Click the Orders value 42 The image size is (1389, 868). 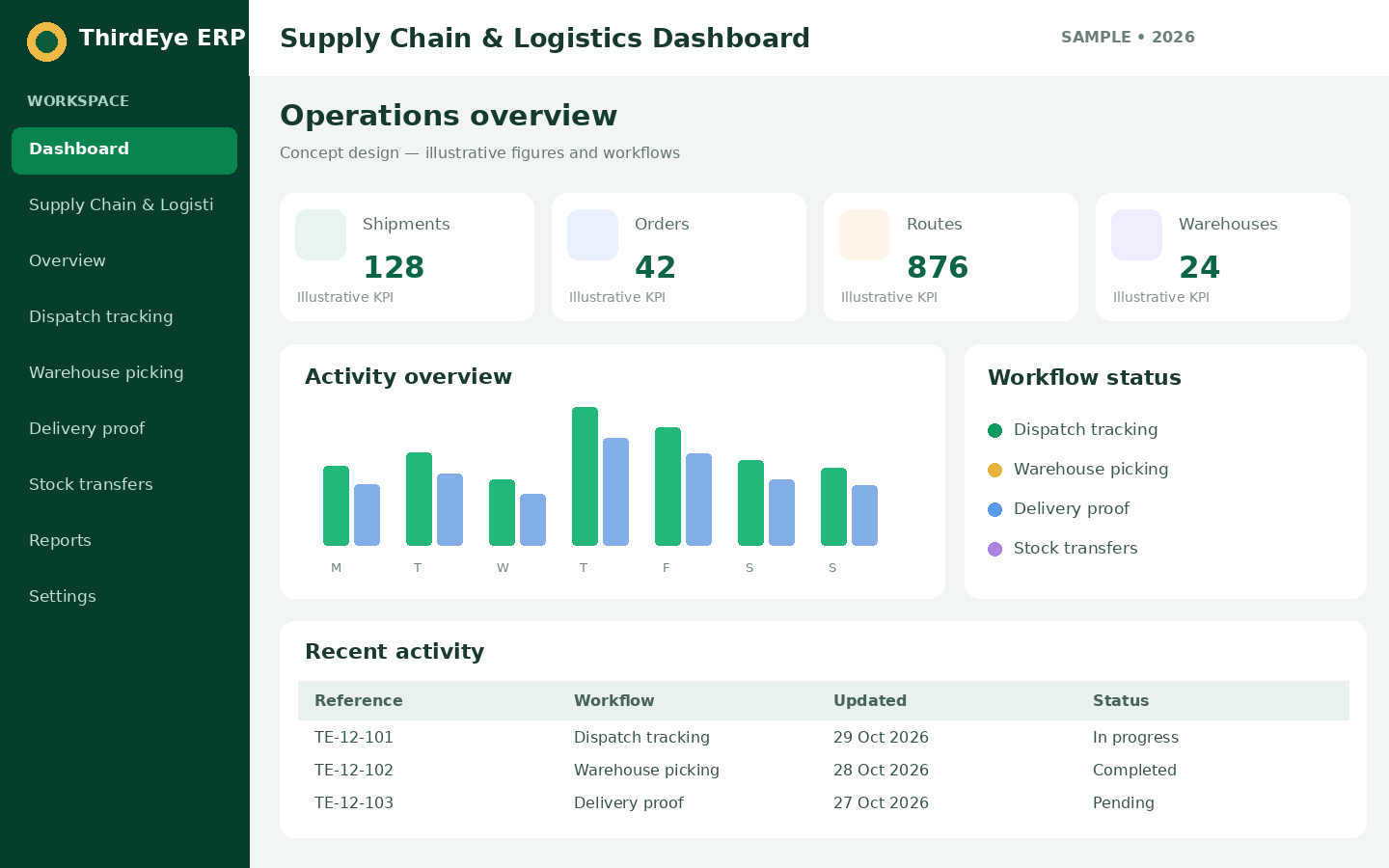point(655,267)
